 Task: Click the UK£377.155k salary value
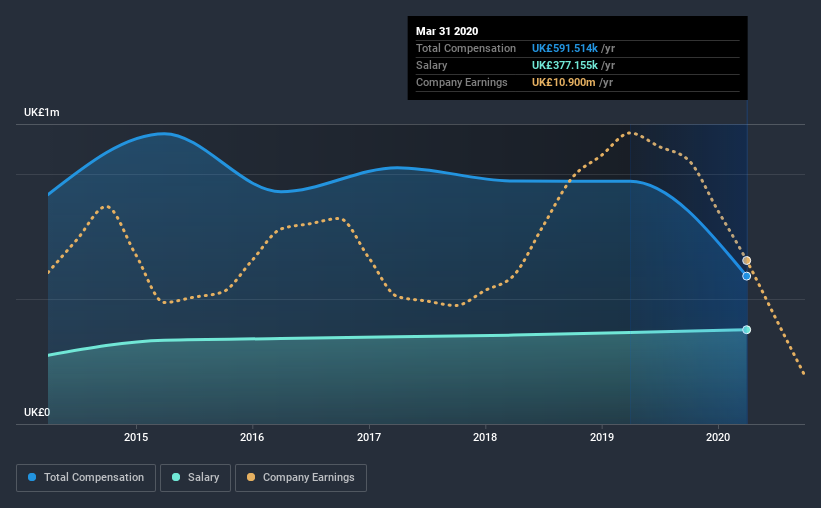tap(564, 65)
